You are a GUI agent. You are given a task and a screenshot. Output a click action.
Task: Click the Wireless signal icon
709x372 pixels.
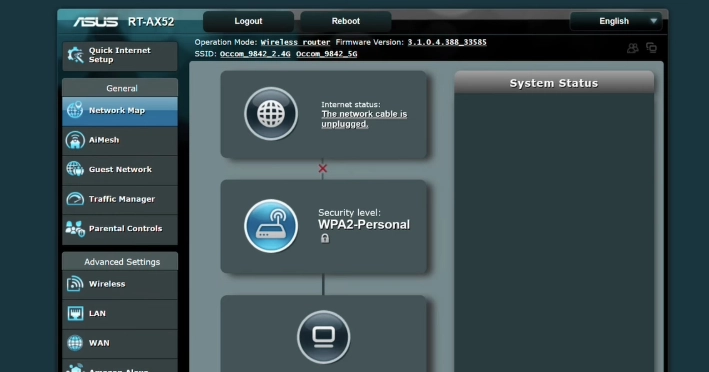[x=75, y=284]
